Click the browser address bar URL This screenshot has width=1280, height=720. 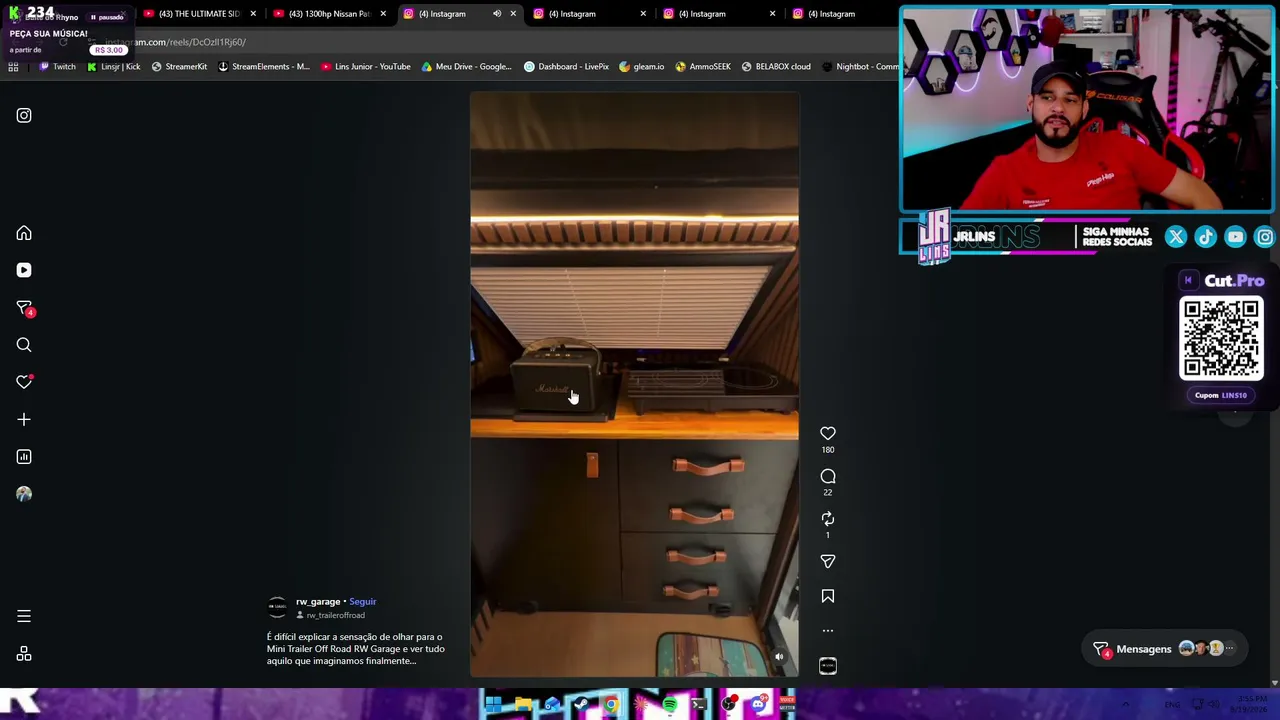(x=175, y=42)
